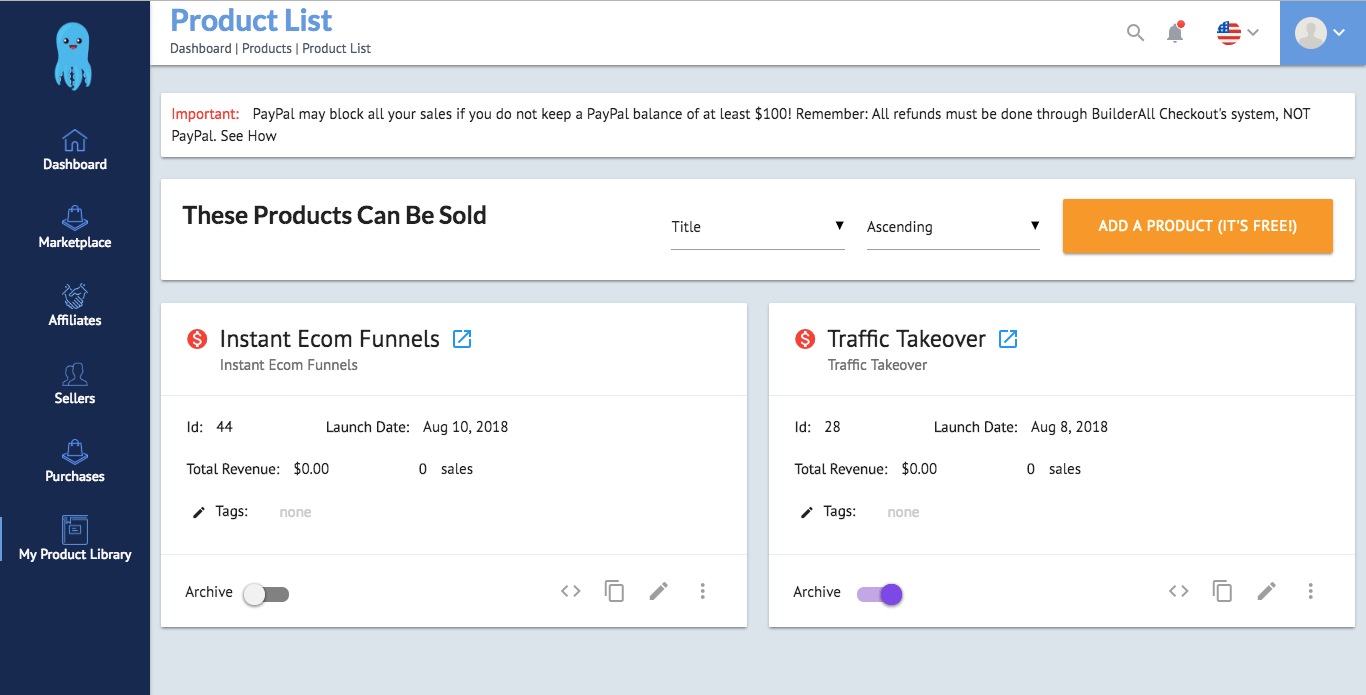
Task: Click the Product List page heading
Action: [252, 20]
